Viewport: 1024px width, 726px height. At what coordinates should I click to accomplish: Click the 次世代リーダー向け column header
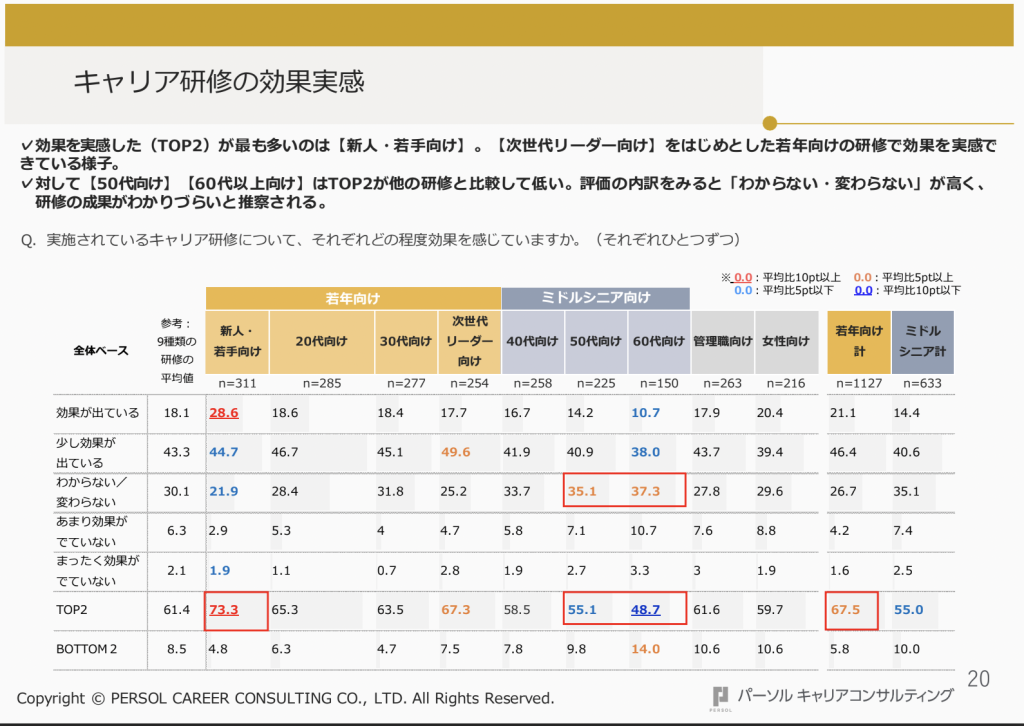(467, 340)
